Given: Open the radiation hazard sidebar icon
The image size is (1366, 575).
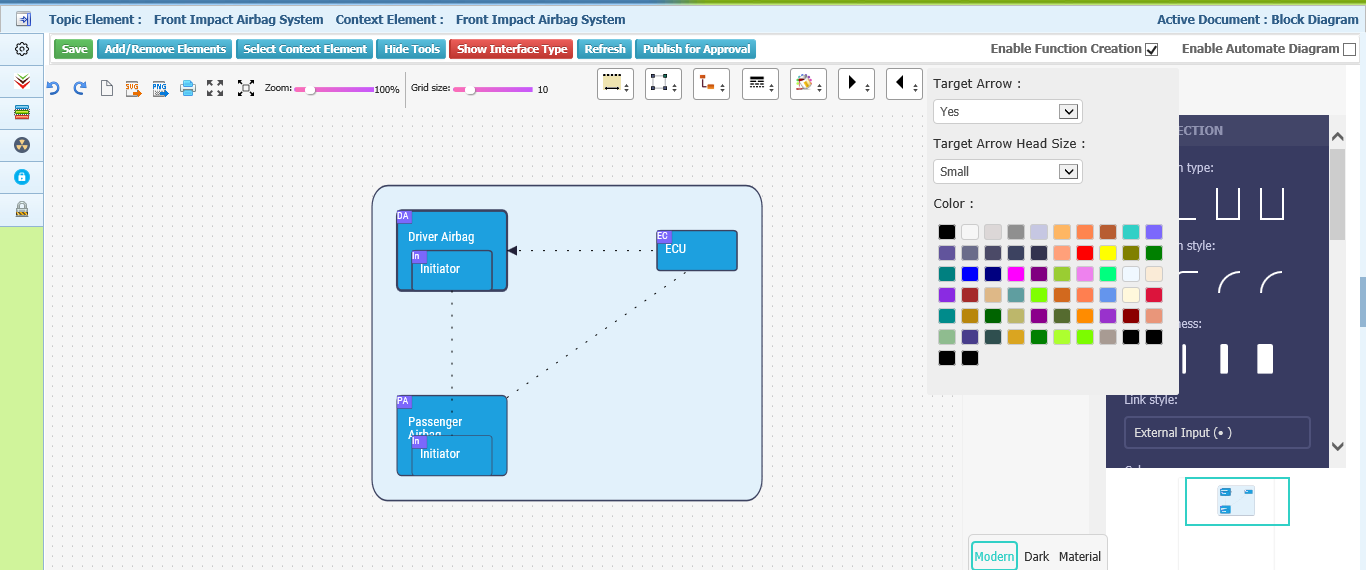Looking at the screenshot, I should click(x=22, y=145).
